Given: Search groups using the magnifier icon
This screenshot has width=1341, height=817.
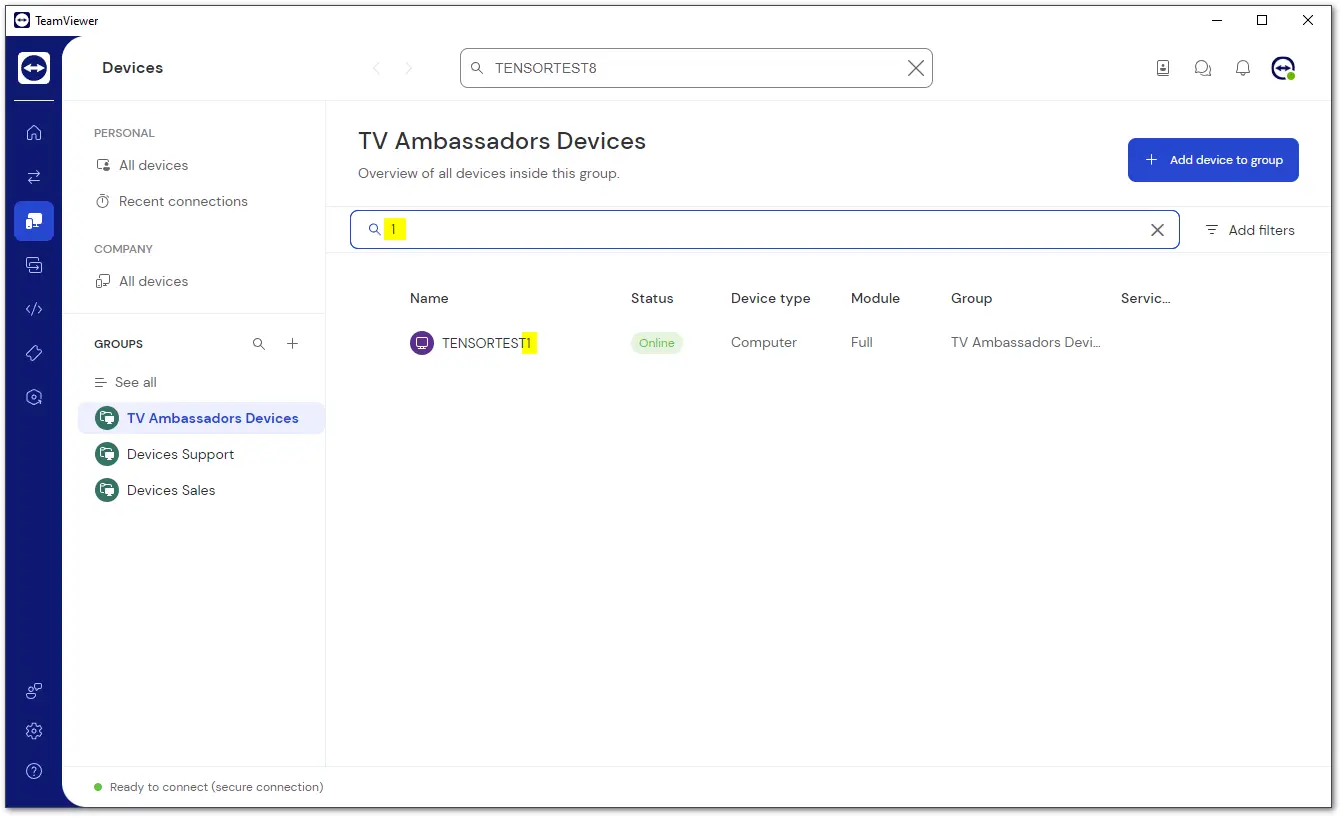Looking at the screenshot, I should [x=259, y=344].
